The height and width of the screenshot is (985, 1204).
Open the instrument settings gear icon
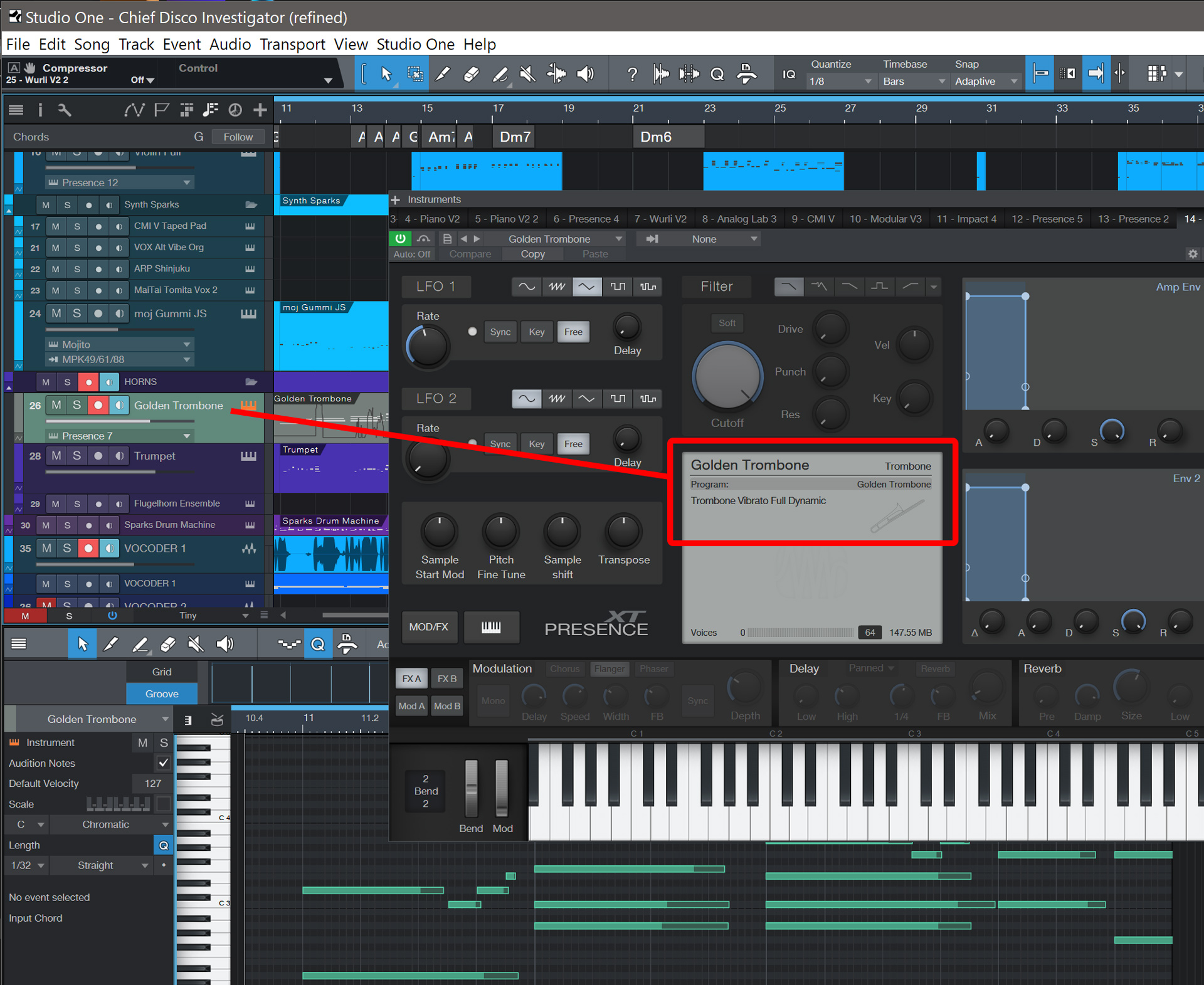1193,254
